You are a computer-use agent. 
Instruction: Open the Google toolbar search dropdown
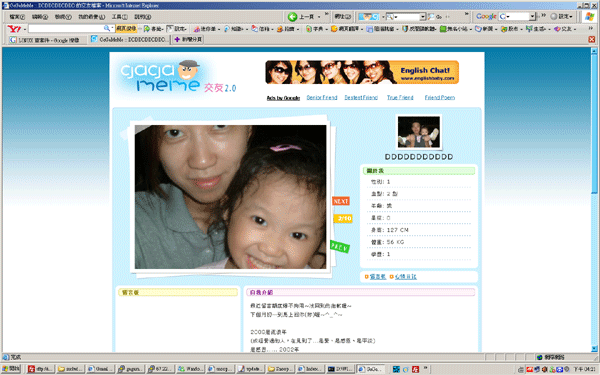pos(532,16)
